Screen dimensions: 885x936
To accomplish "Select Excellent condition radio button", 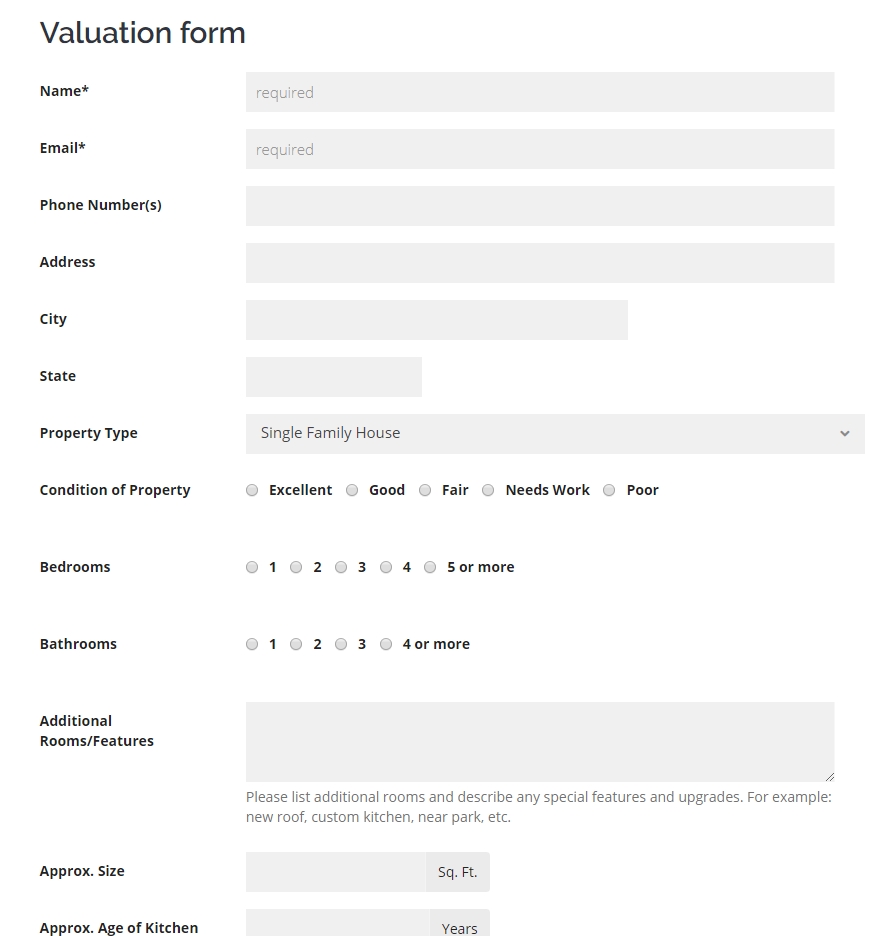I will click(252, 490).
